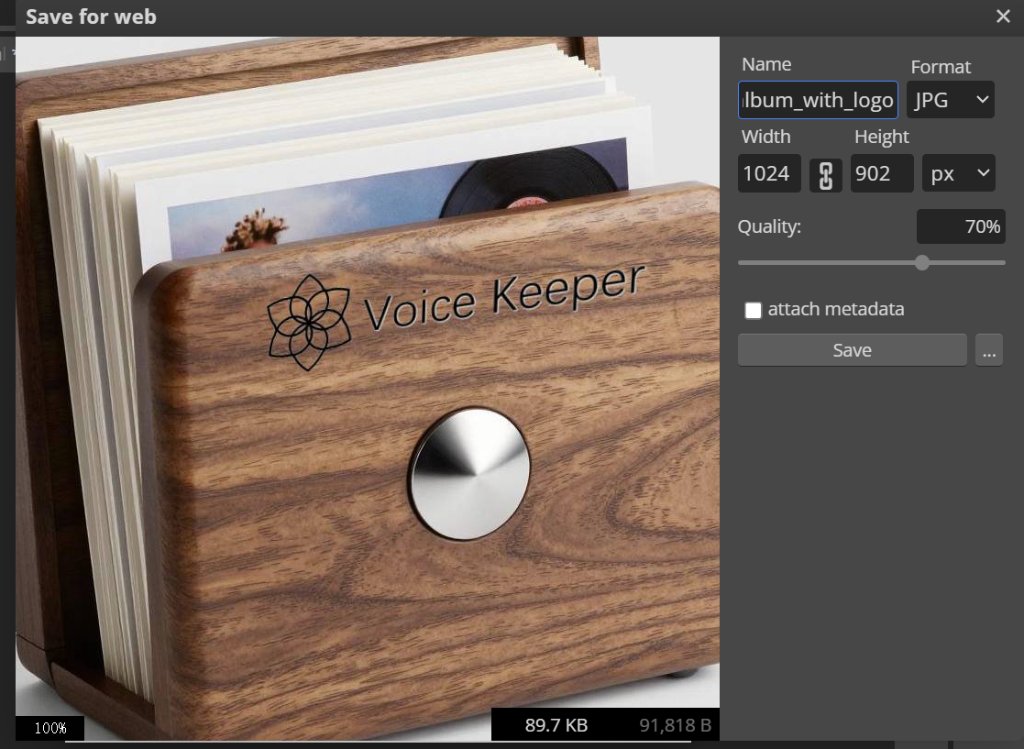Click the horizontal scrollbar below the preview
This screenshot has width=1024, height=749.
click(377, 742)
